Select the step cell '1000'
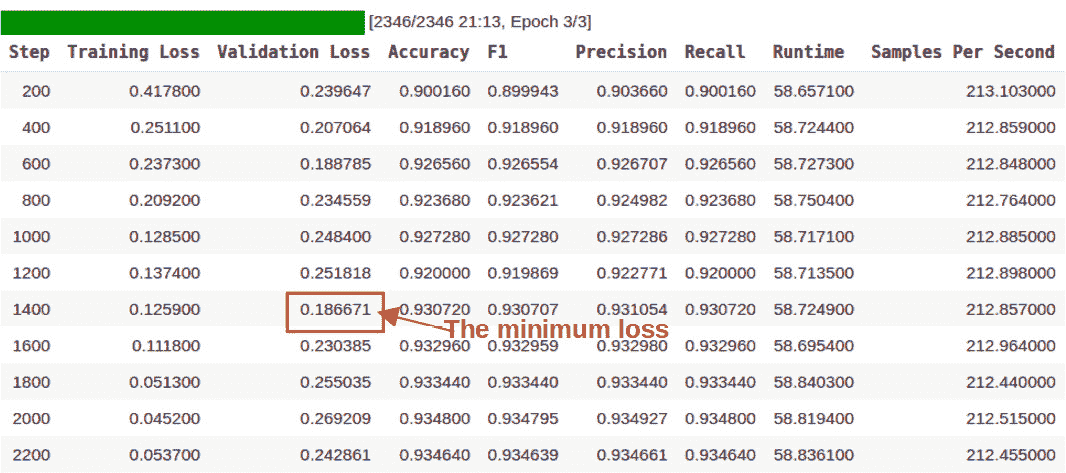This screenshot has height=473, width=1066. (x=31, y=237)
